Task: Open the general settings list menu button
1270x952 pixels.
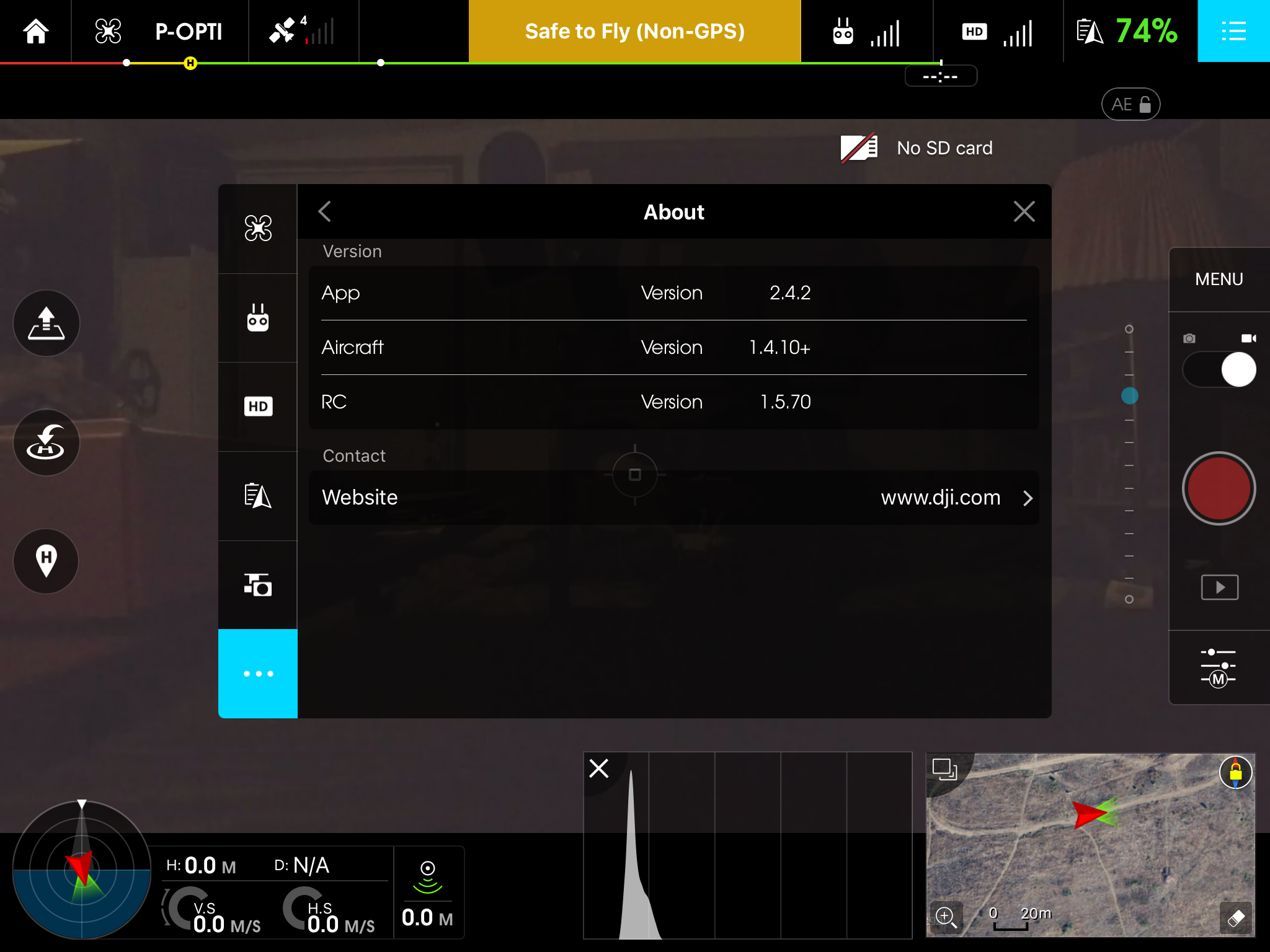Action: 1233,31
